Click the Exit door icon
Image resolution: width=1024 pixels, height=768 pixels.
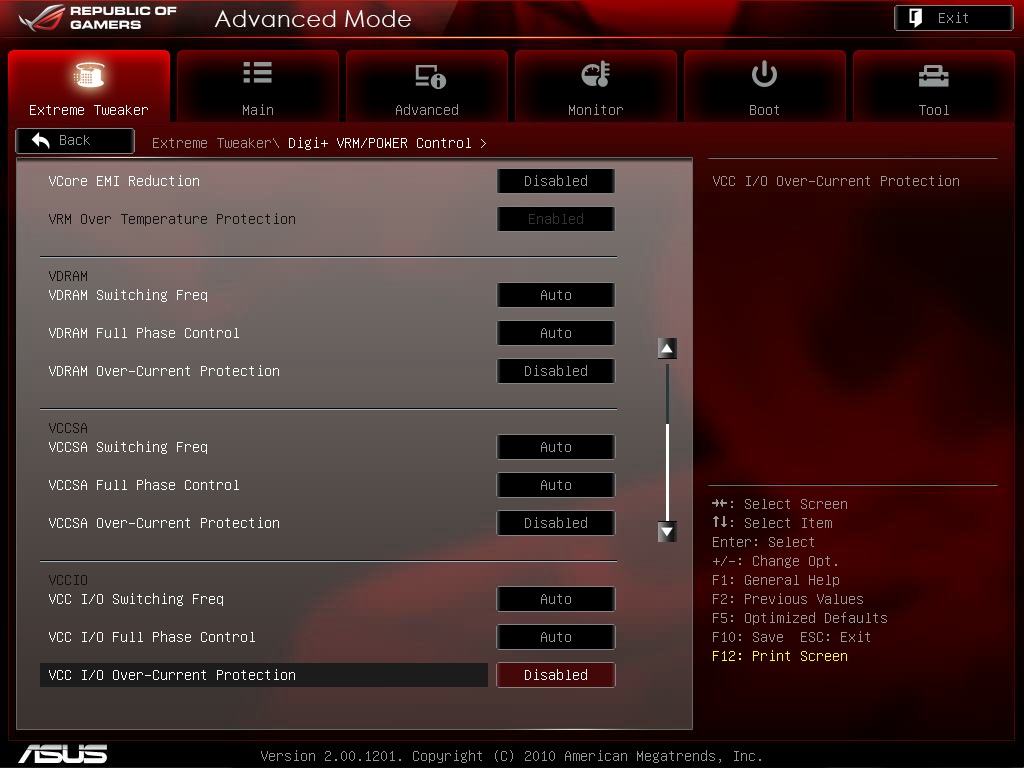click(916, 18)
